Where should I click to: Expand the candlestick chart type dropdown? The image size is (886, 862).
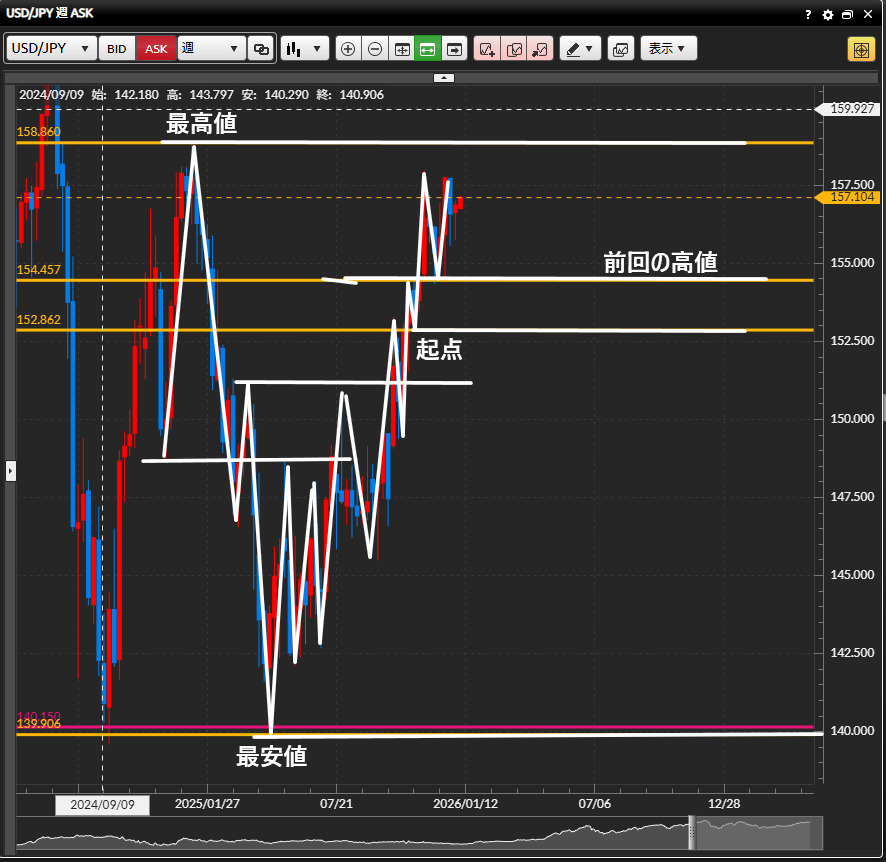click(x=305, y=49)
